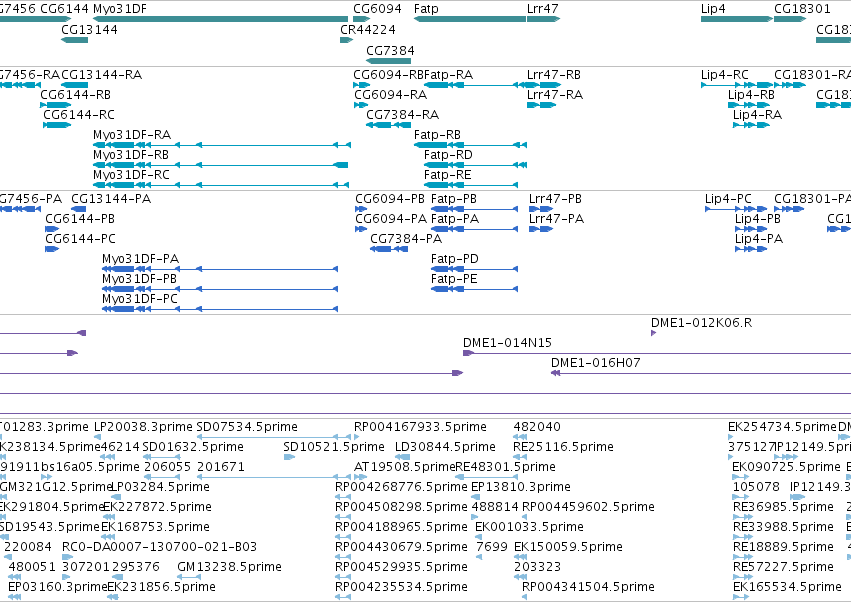Click the CG7384 gene label

pyautogui.click(x=390, y=50)
